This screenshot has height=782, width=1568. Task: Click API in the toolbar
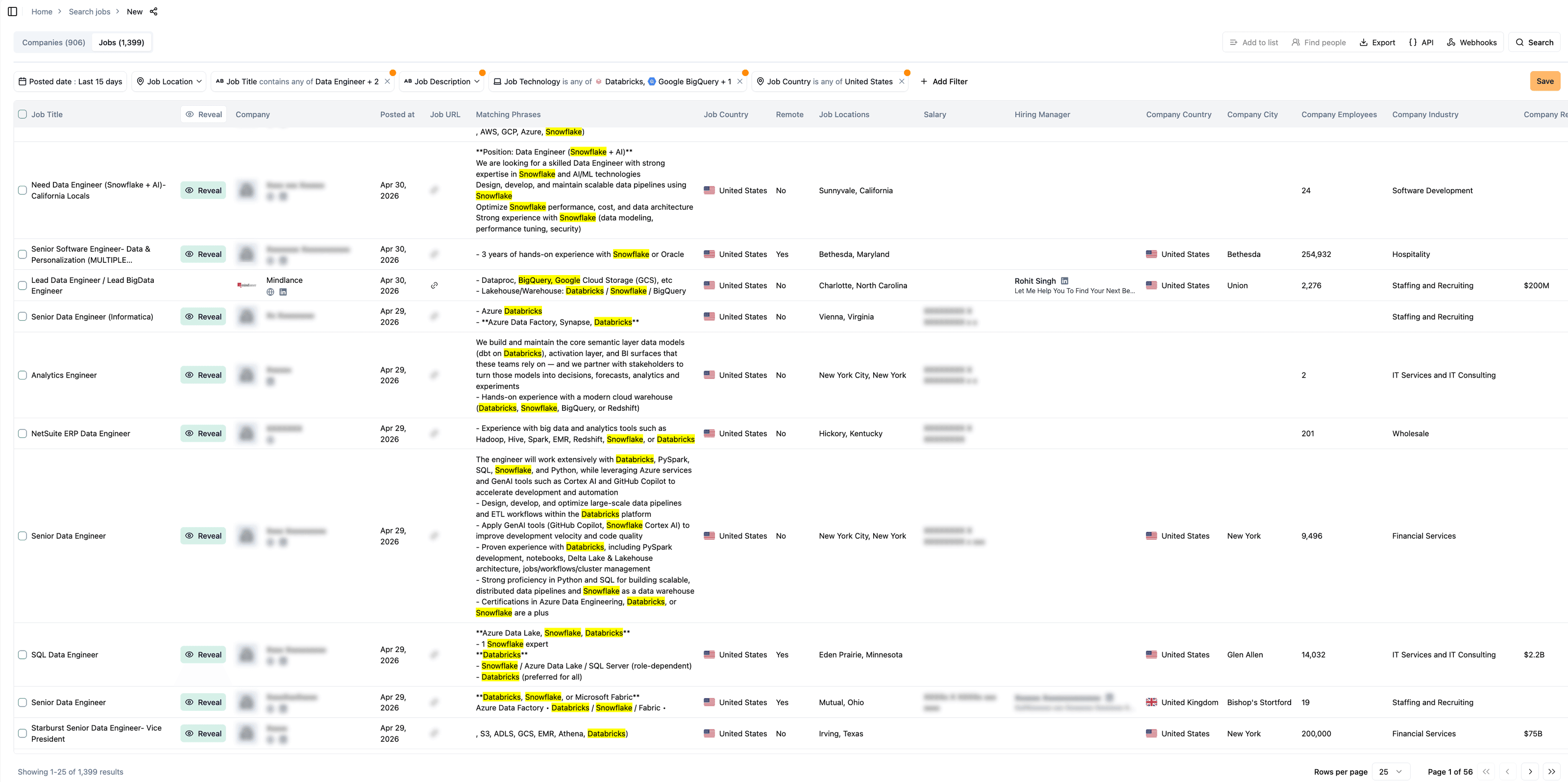(x=1421, y=43)
